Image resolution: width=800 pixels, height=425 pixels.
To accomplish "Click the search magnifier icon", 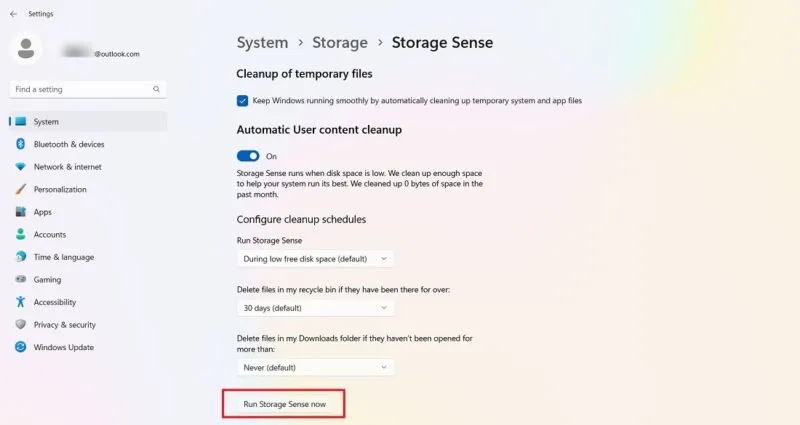I will pos(157,89).
